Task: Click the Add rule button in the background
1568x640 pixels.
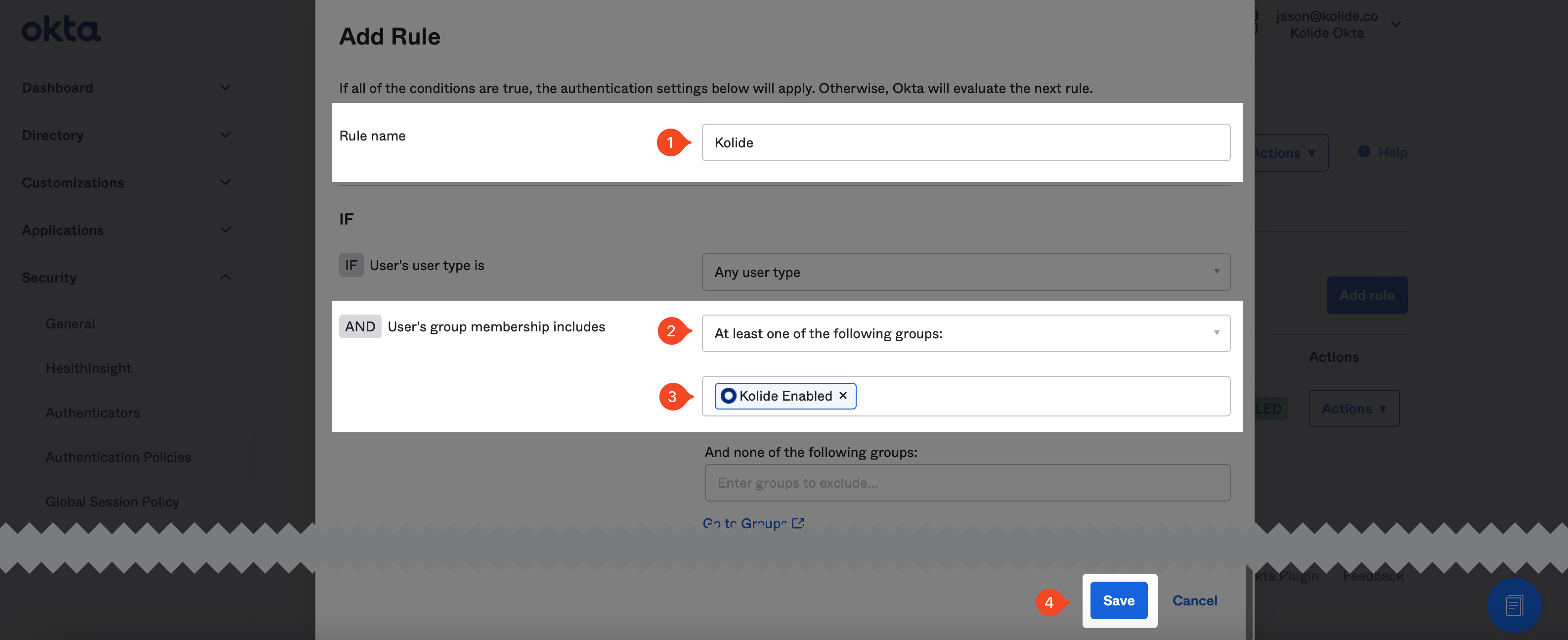Action: click(1366, 295)
